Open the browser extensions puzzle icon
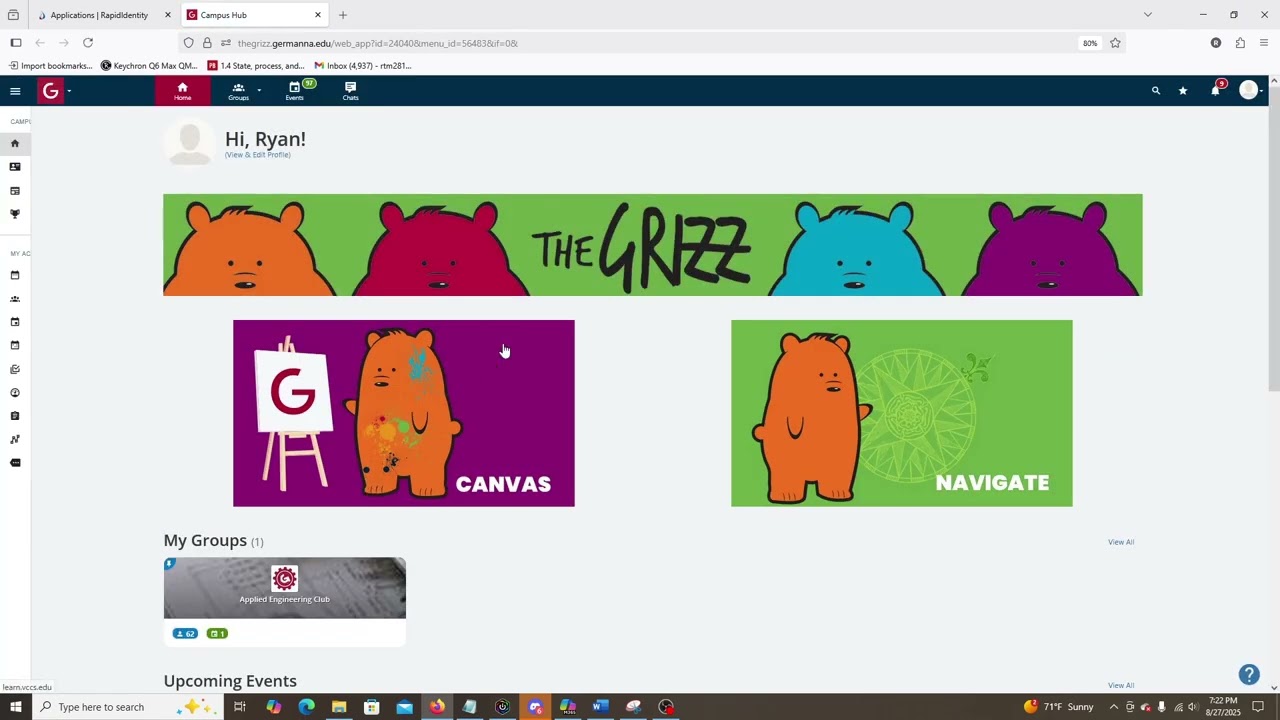The height and width of the screenshot is (720, 1280). (1240, 43)
